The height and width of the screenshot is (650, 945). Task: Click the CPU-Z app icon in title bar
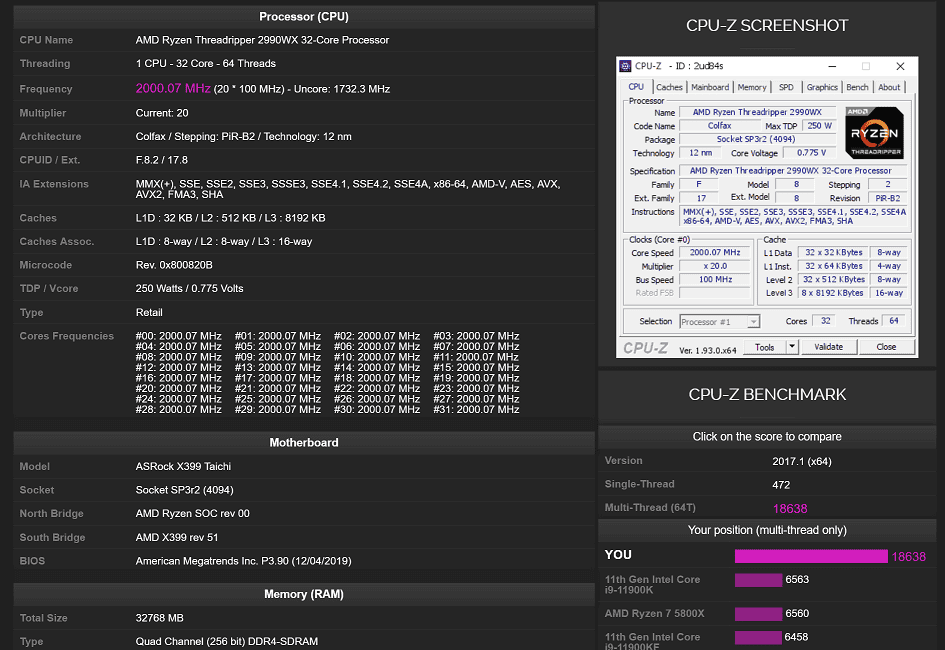point(625,66)
